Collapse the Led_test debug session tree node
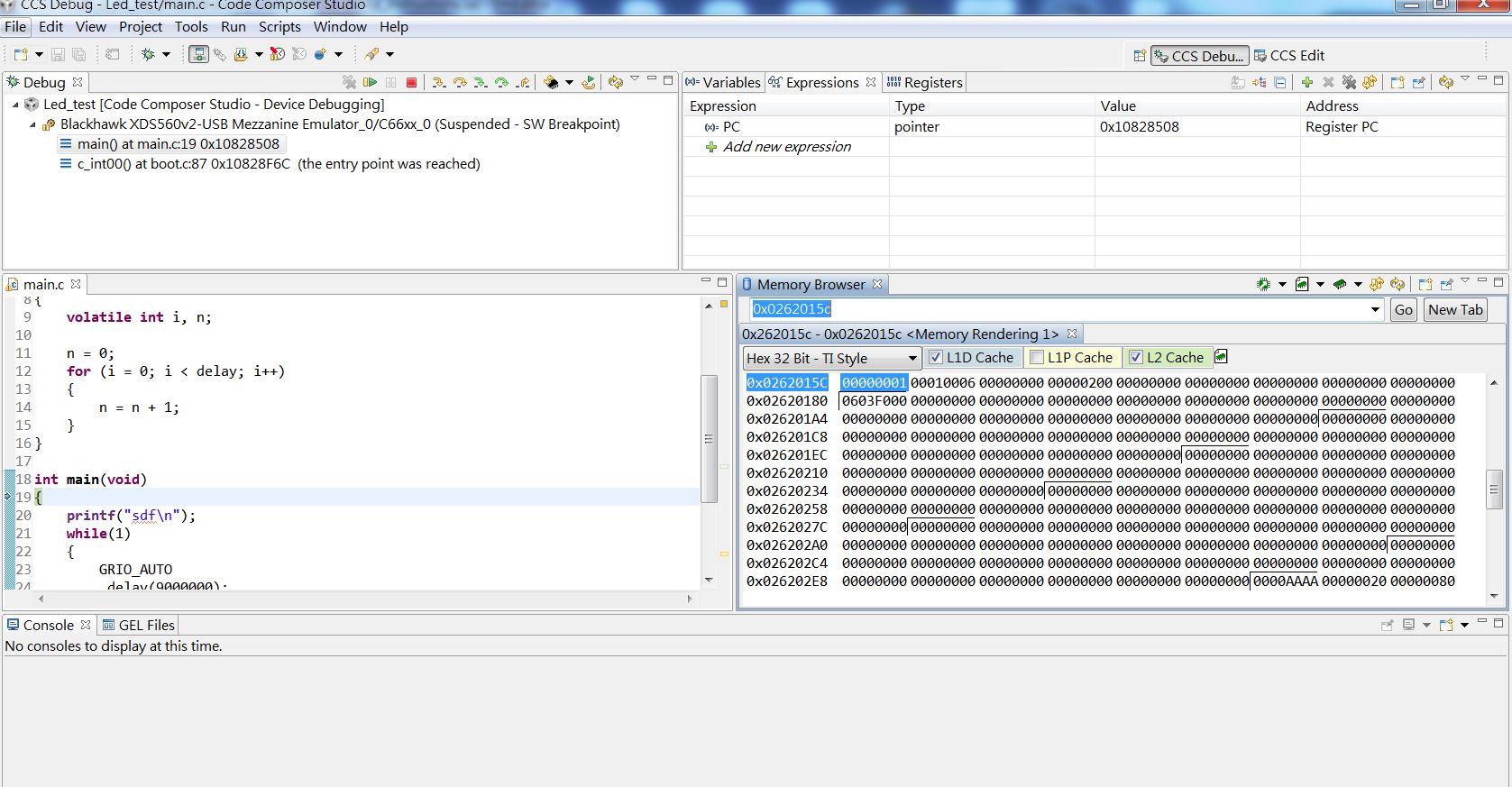The width and height of the screenshot is (1512, 787). 15,105
